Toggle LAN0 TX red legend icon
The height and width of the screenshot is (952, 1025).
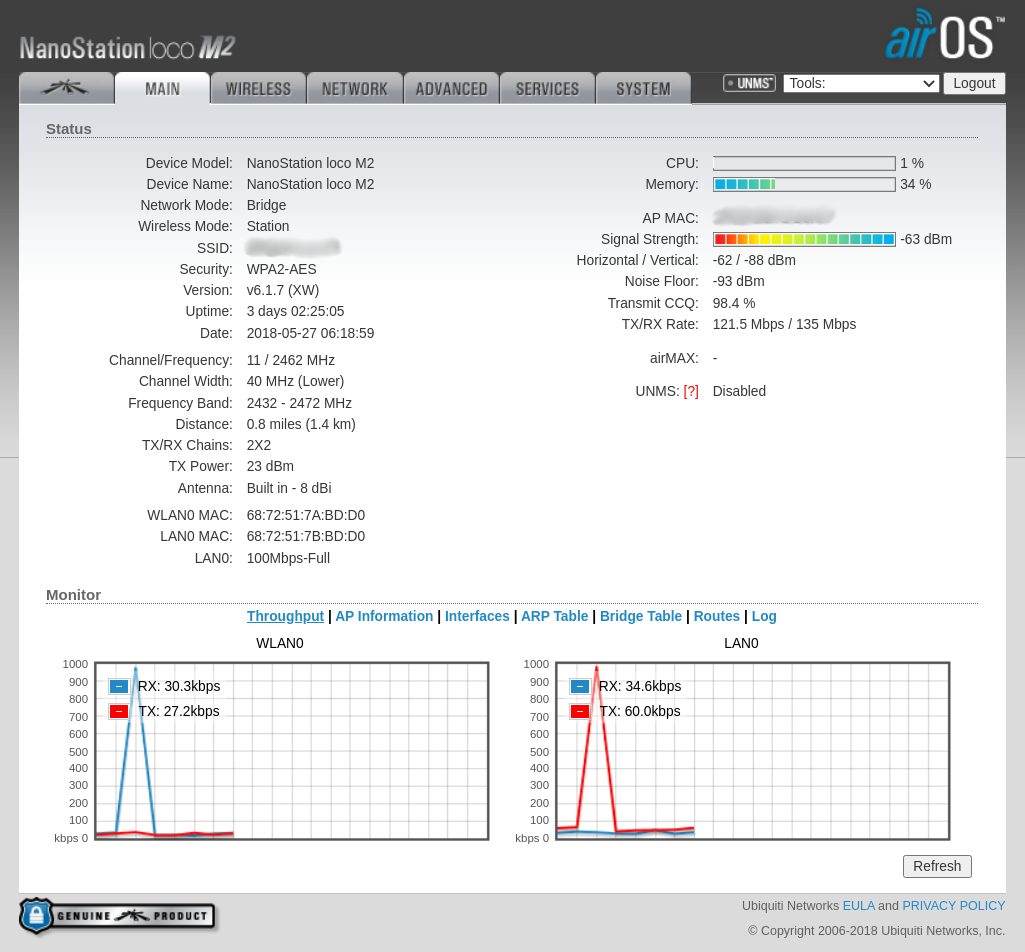[580, 711]
